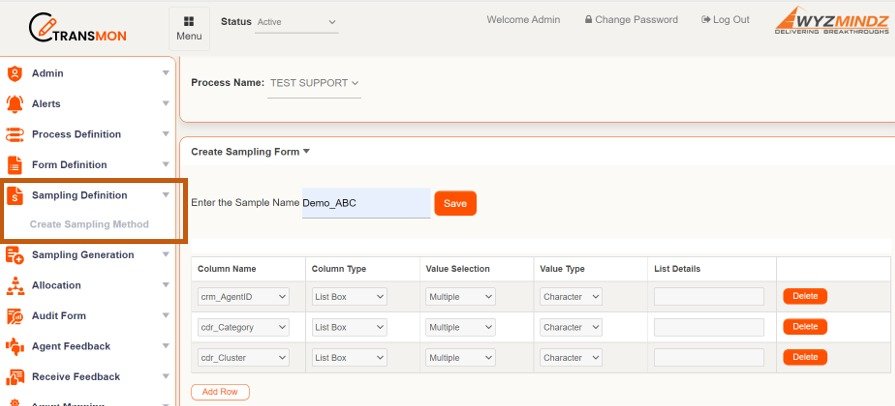Viewport: 895px width, 406px height.
Task: Click the Transmon logo
Action: click(x=78, y=29)
